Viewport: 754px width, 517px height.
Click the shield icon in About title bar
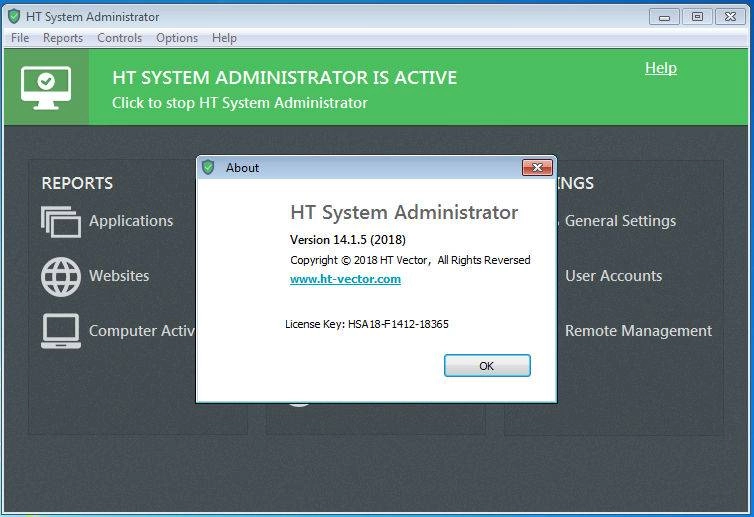(x=208, y=167)
